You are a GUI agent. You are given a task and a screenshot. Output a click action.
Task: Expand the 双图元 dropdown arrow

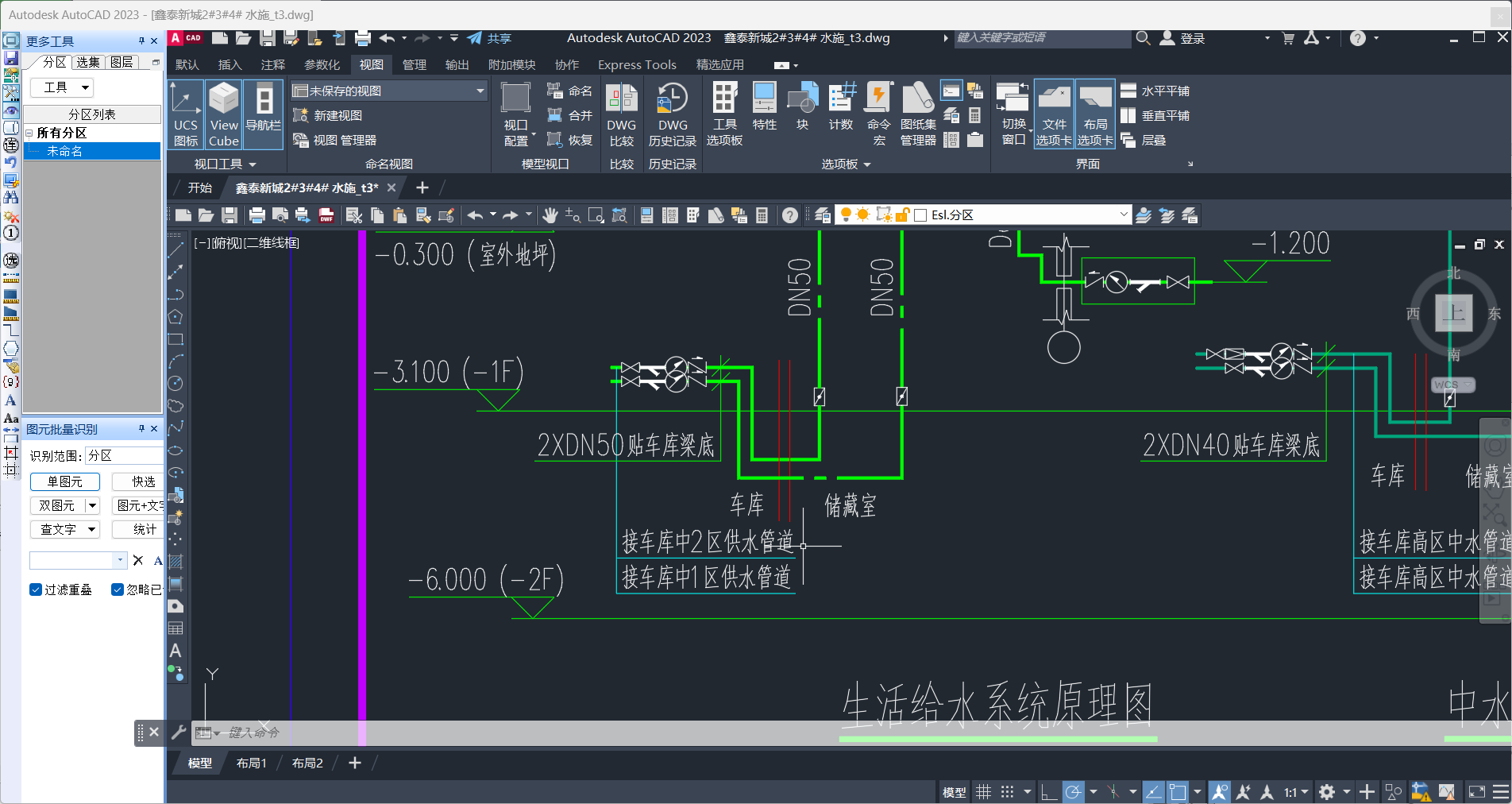[x=92, y=506]
